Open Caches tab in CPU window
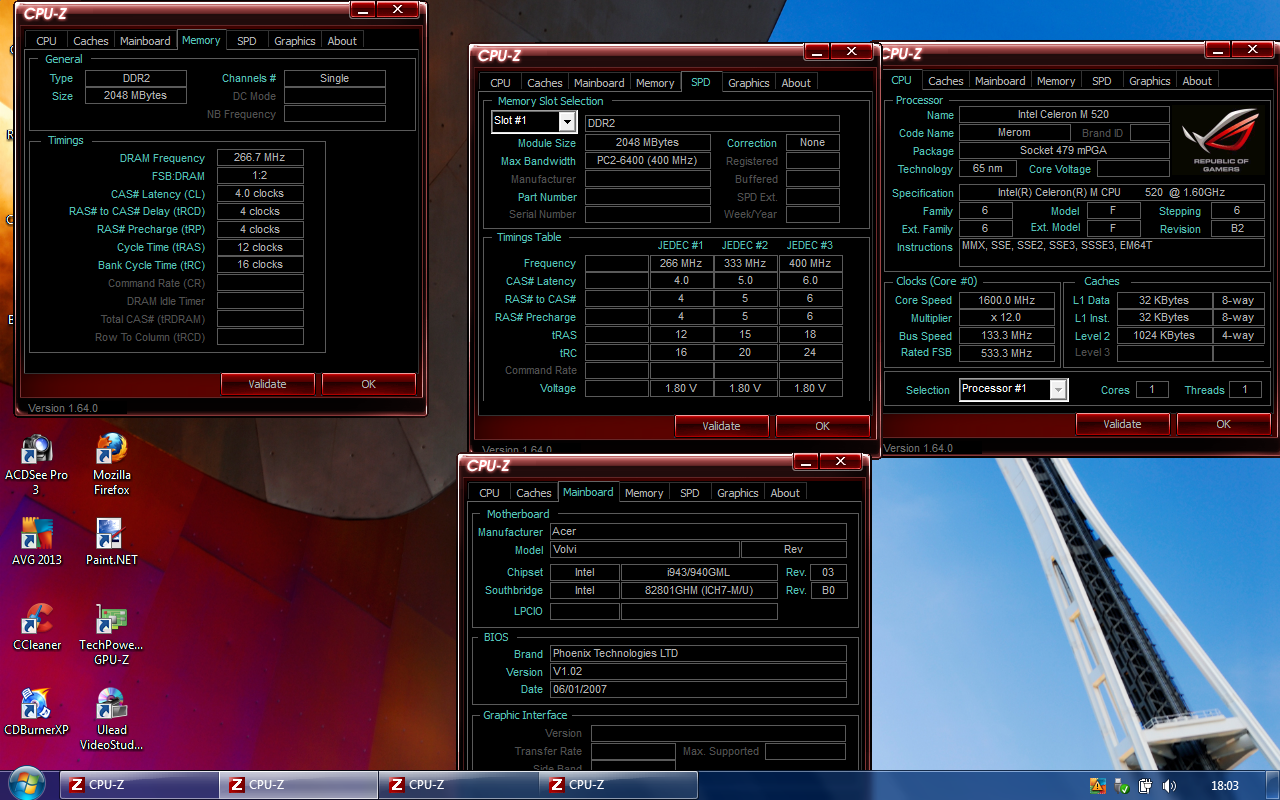 pyautogui.click(x=945, y=81)
